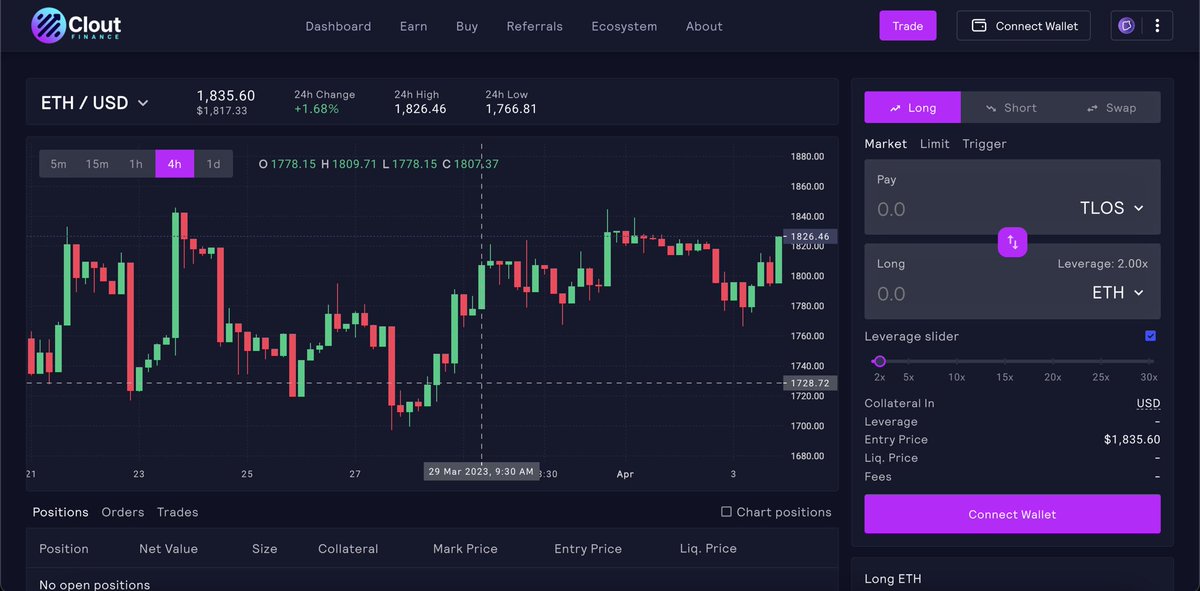The image size is (1200, 591).
Task: Click the purple swap-direction arrows between Pay and Long
Action: tap(1012, 242)
